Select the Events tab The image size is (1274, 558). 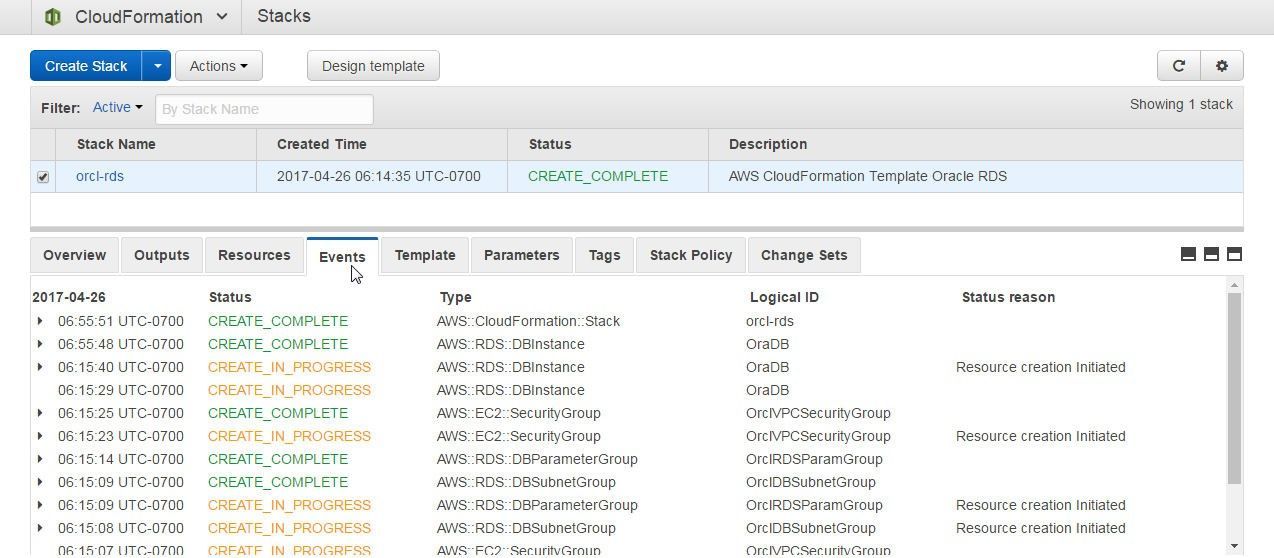click(x=342, y=256)
